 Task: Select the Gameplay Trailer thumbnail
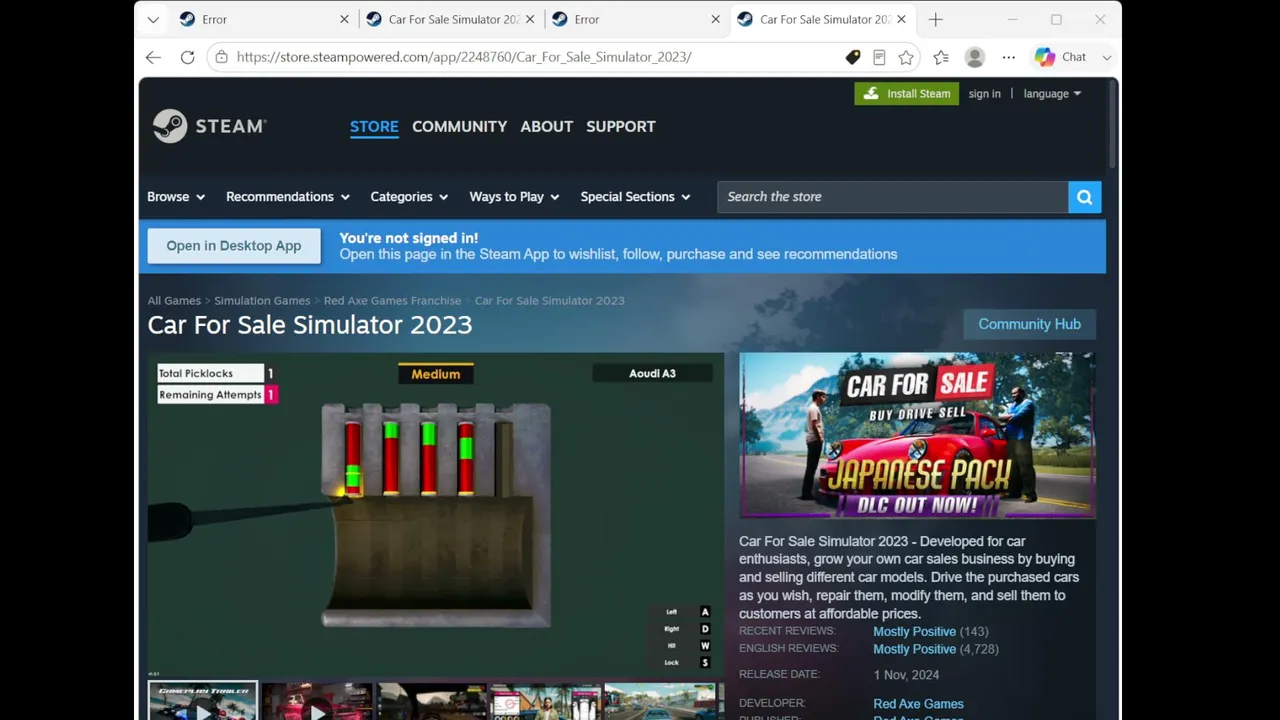203,701
